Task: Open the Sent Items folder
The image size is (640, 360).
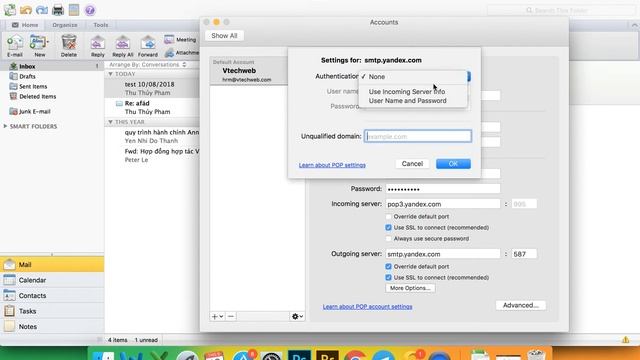Action: point(33,87)
